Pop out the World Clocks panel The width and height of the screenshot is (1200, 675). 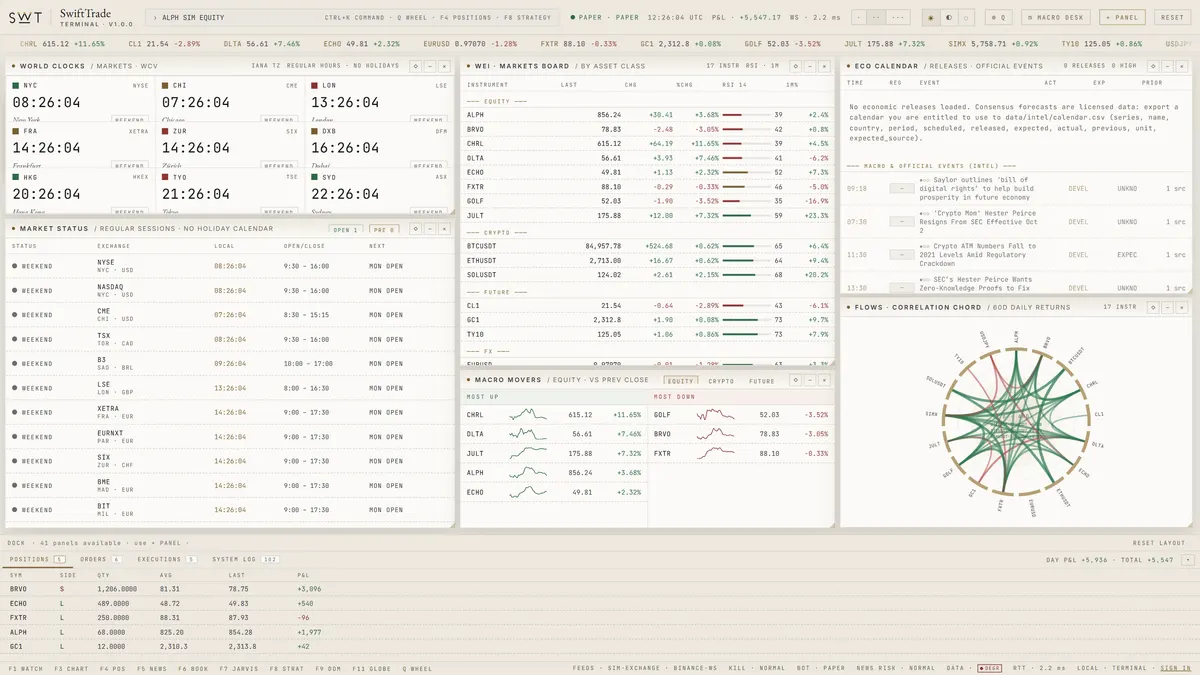(x=415, y=66)
